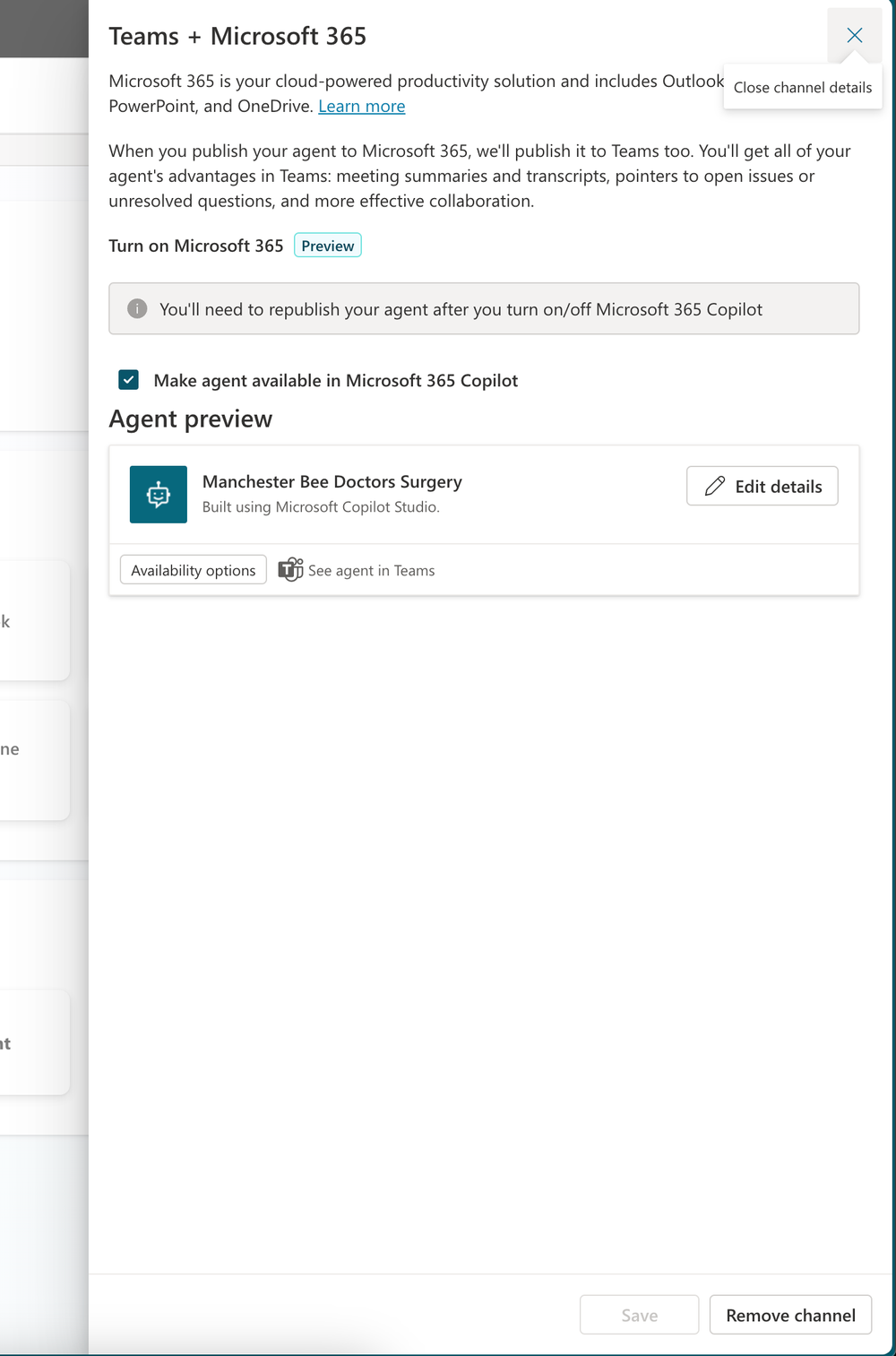Click the Manchester Bee Doctors Surgery bot avatar icon
This screenshot has height=1356, width=896.
[158, 494]
